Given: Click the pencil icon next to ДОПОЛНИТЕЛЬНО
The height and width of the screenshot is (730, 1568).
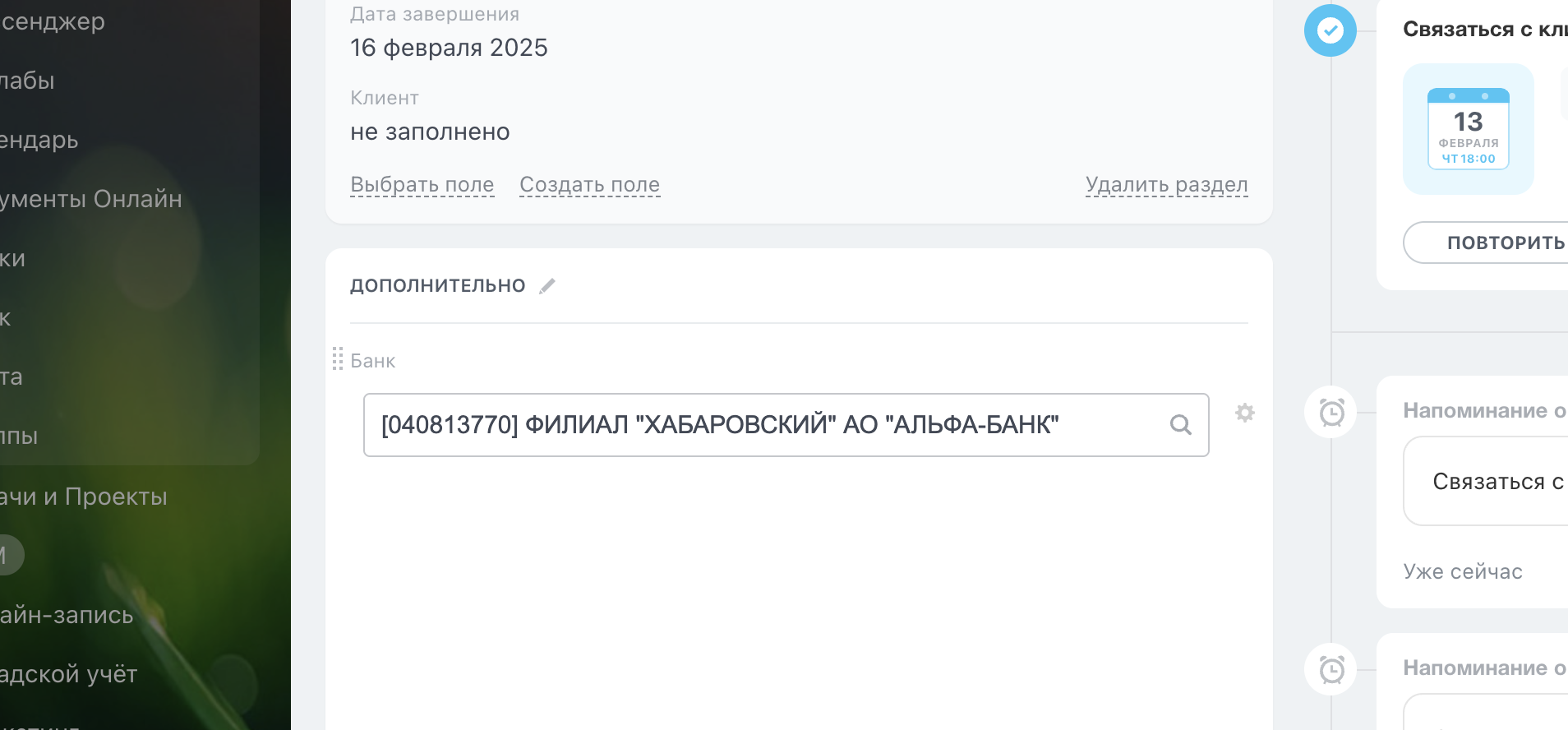Looking at the screenshot, I should coord(547,286).
